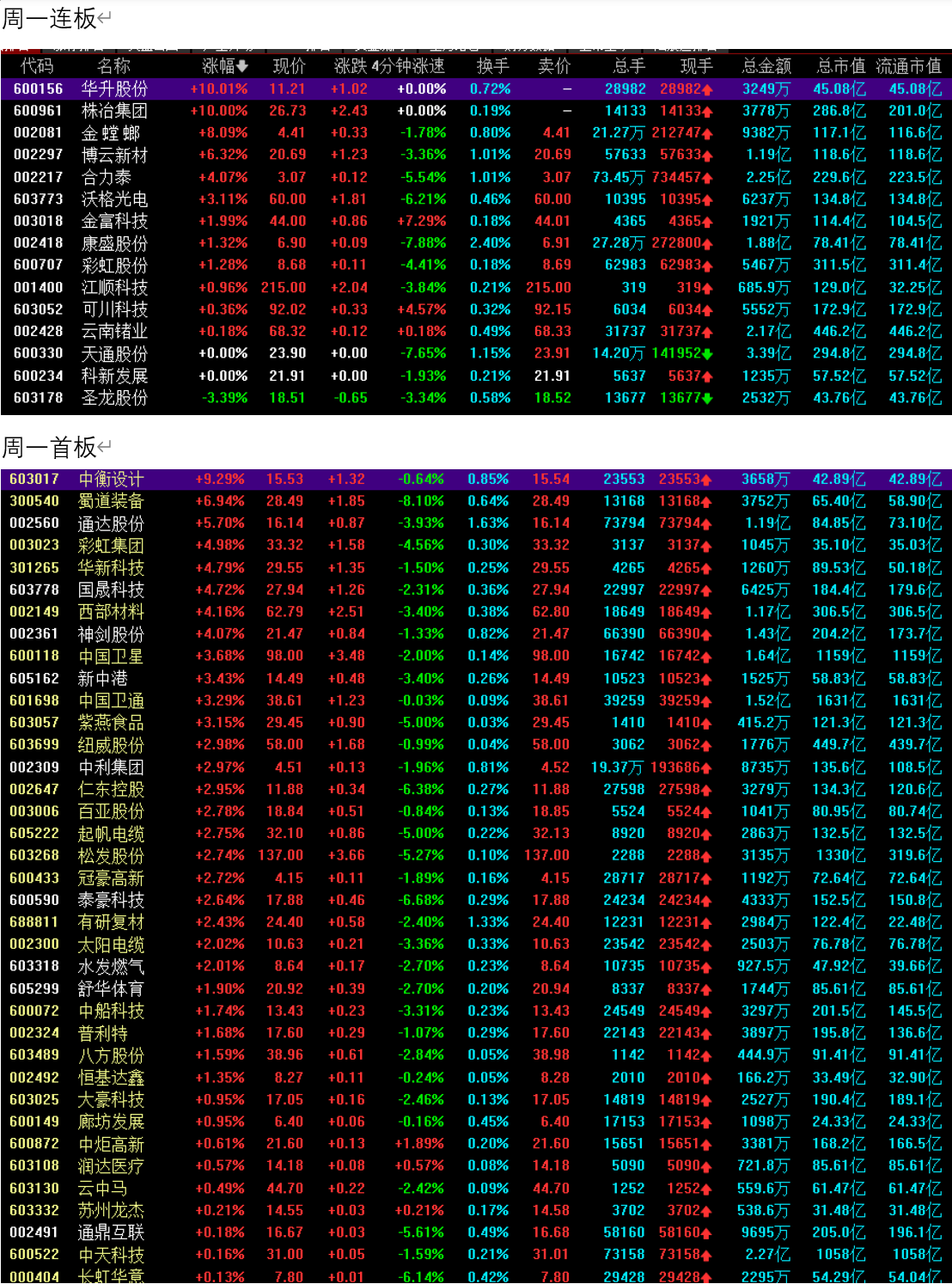The image size is (952, 1284).
Task: Open the 神剑股份 row
Action: pyautogui.click(x=476, y=634)
